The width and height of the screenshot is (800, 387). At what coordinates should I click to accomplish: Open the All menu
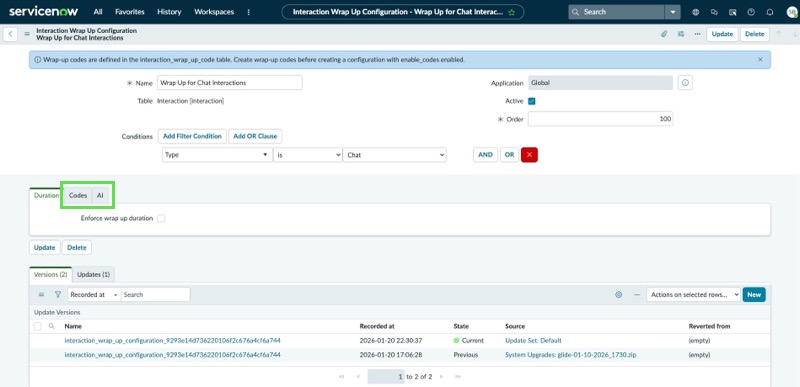(x=98, y=12)
